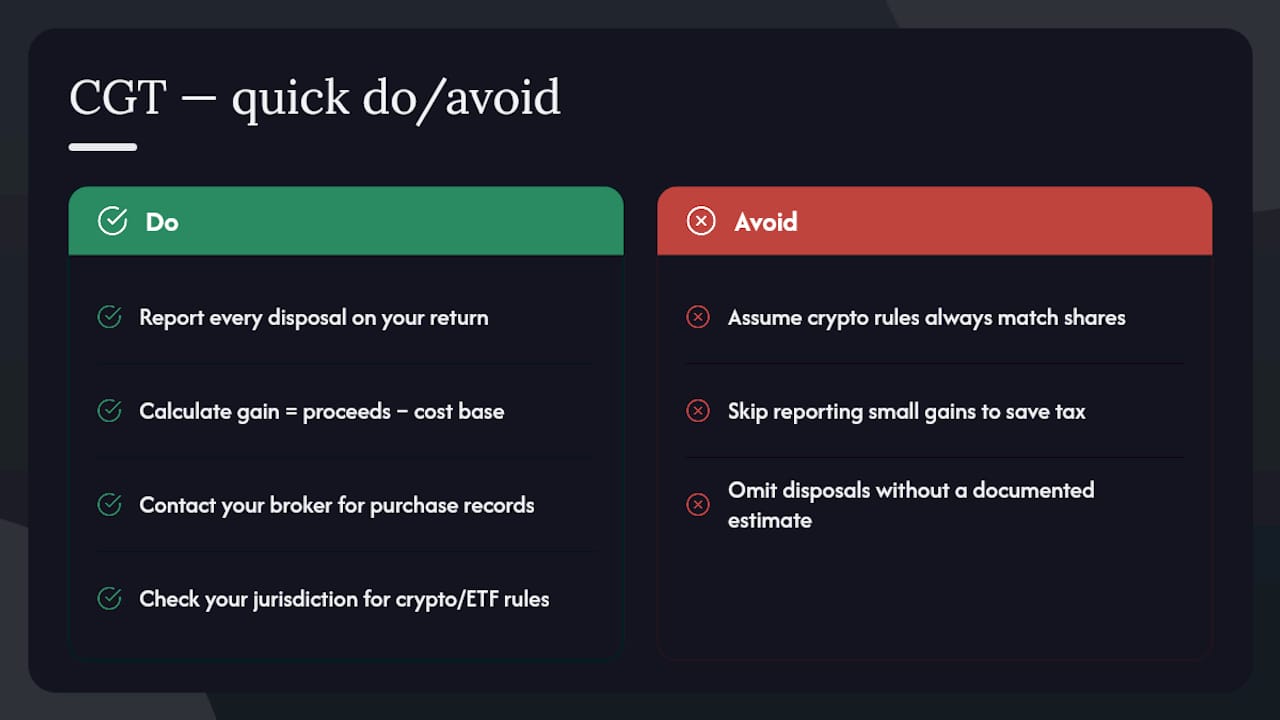Select text Report every disposal on your return

click(314, 318)
